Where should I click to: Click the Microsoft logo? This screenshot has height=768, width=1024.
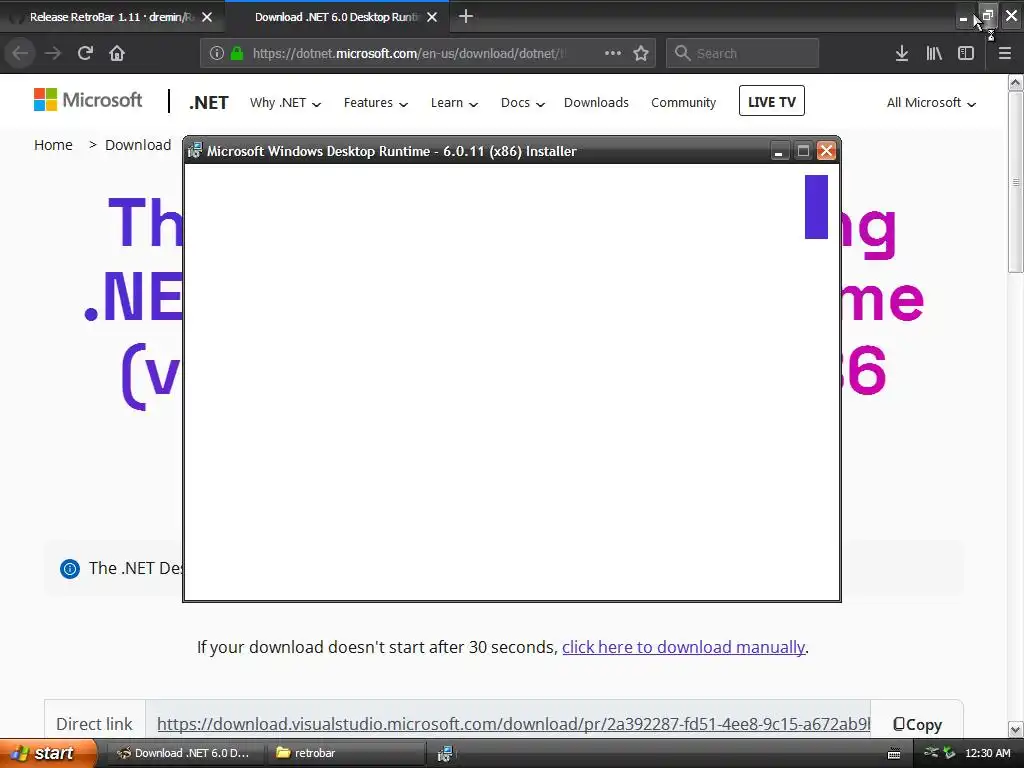pos(88,100)
